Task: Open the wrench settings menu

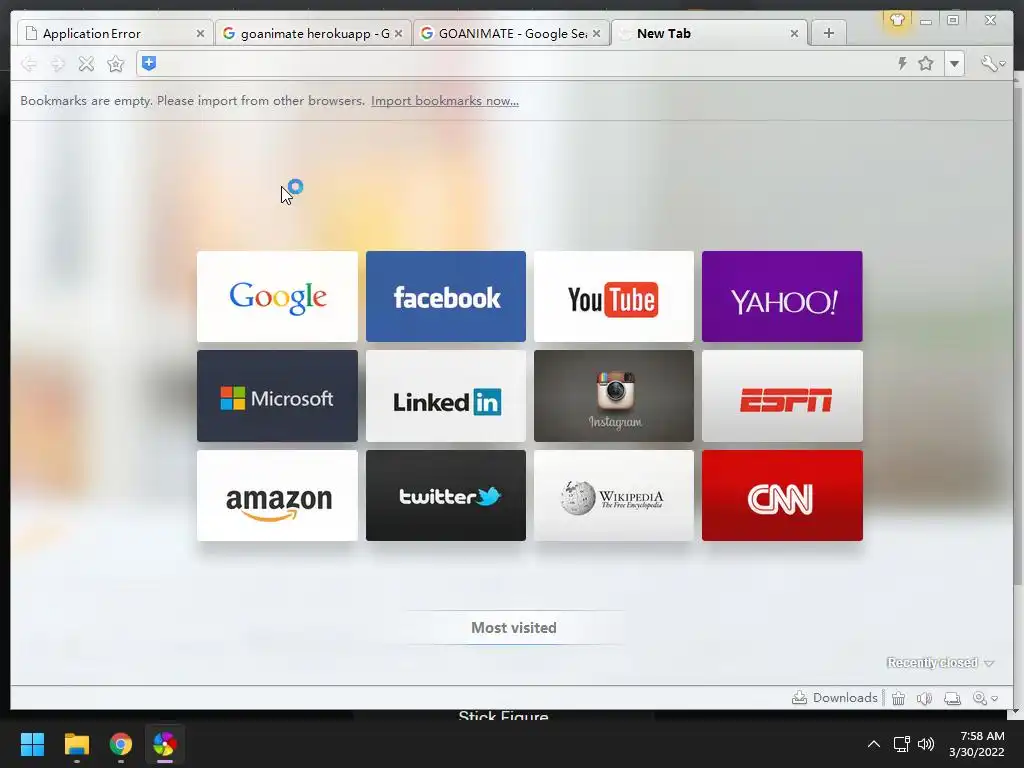Action: pos(993,63)
